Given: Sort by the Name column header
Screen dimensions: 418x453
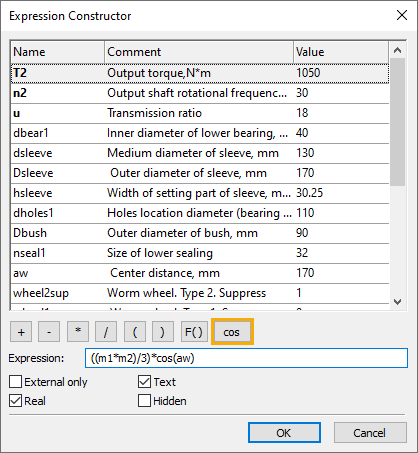Looking at the screenshot, I should coord(57,52).
